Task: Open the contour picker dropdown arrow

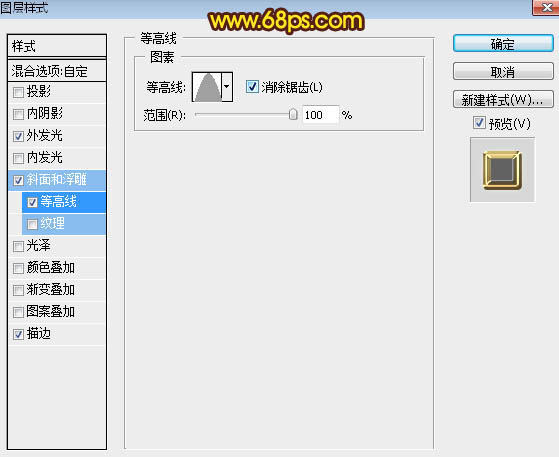Action: coord(227,87)
